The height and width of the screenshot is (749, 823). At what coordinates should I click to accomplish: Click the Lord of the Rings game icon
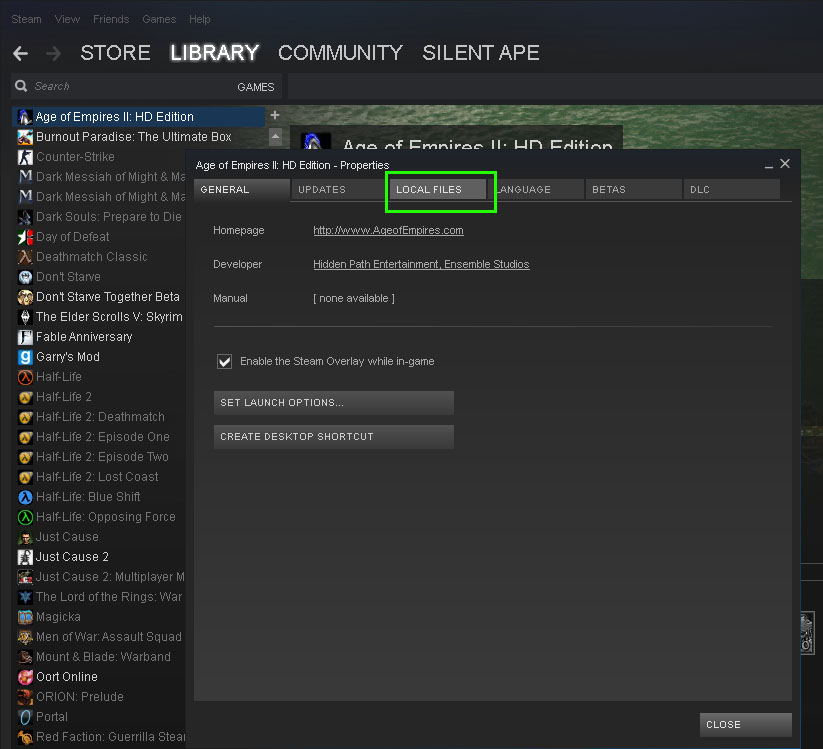coord(25,597)
